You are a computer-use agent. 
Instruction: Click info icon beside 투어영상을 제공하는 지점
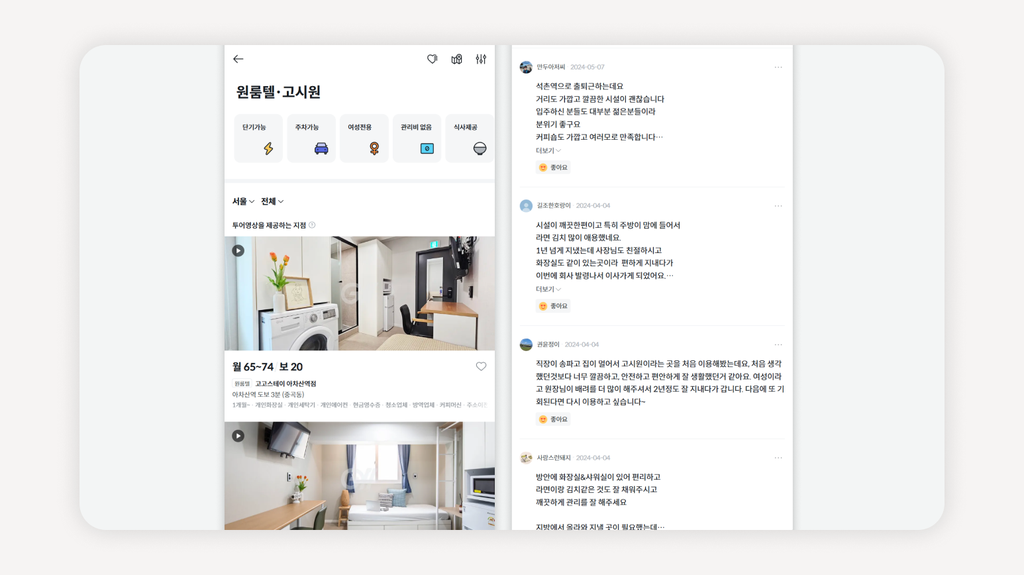(312, 225)
